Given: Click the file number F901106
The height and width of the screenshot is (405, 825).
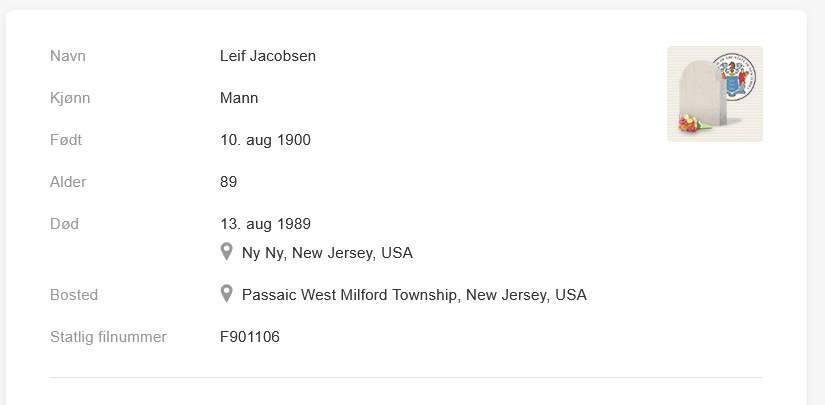Looking at the screenshot, I should (250, 337).
